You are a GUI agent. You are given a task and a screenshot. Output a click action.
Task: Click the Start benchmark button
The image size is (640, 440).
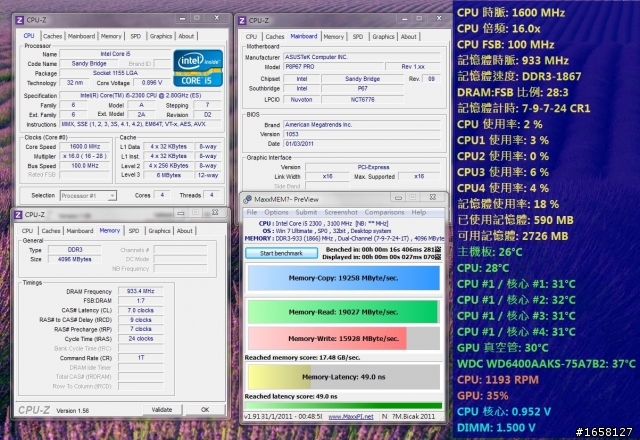pos(281,253)
